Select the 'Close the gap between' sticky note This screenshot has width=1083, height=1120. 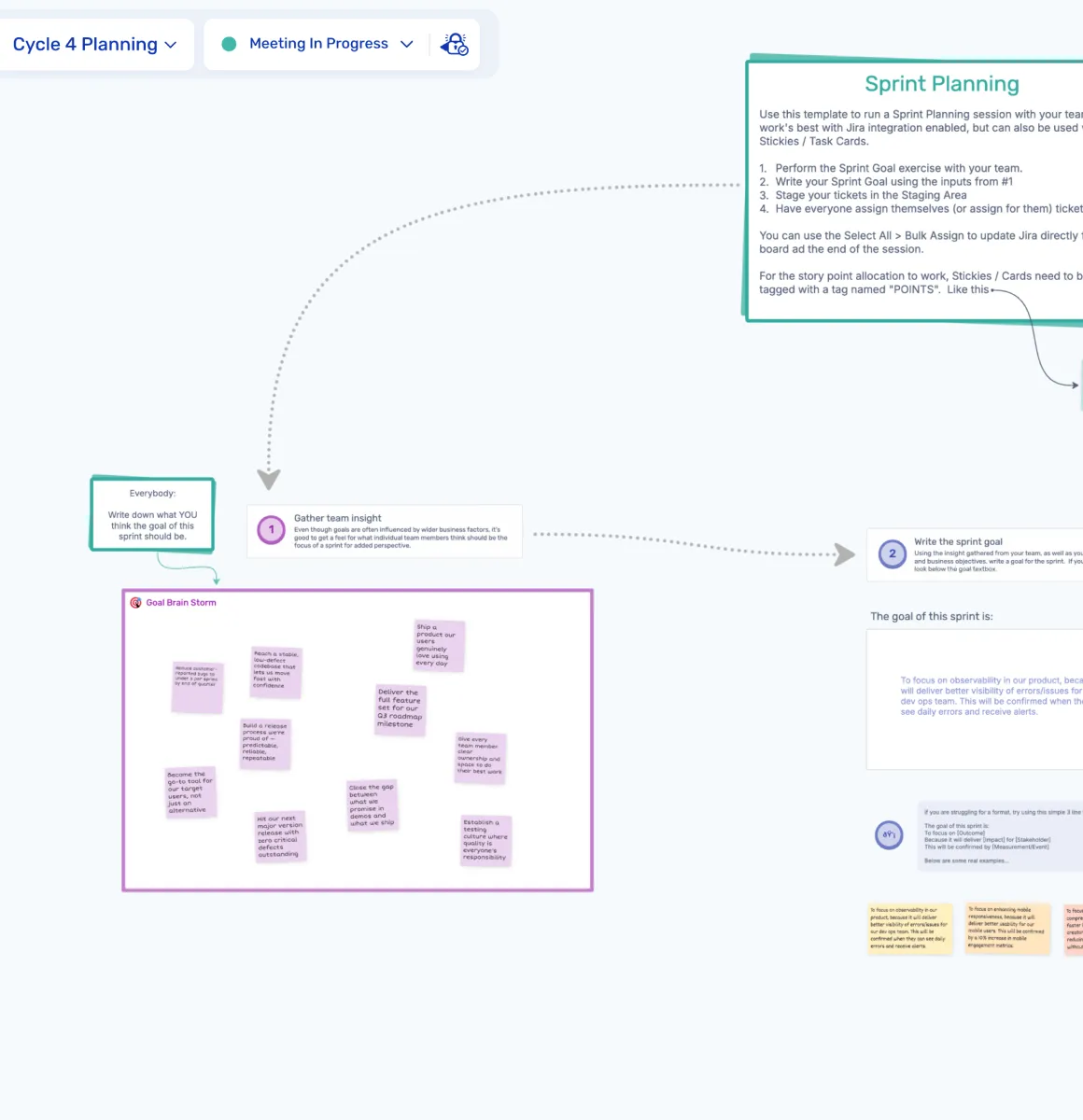[372, 805]
